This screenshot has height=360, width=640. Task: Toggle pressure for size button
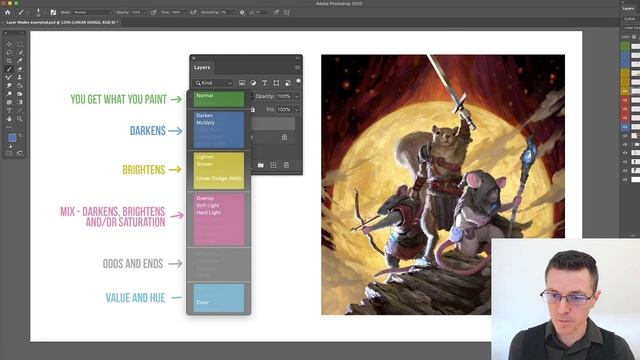tap(276, 12)
